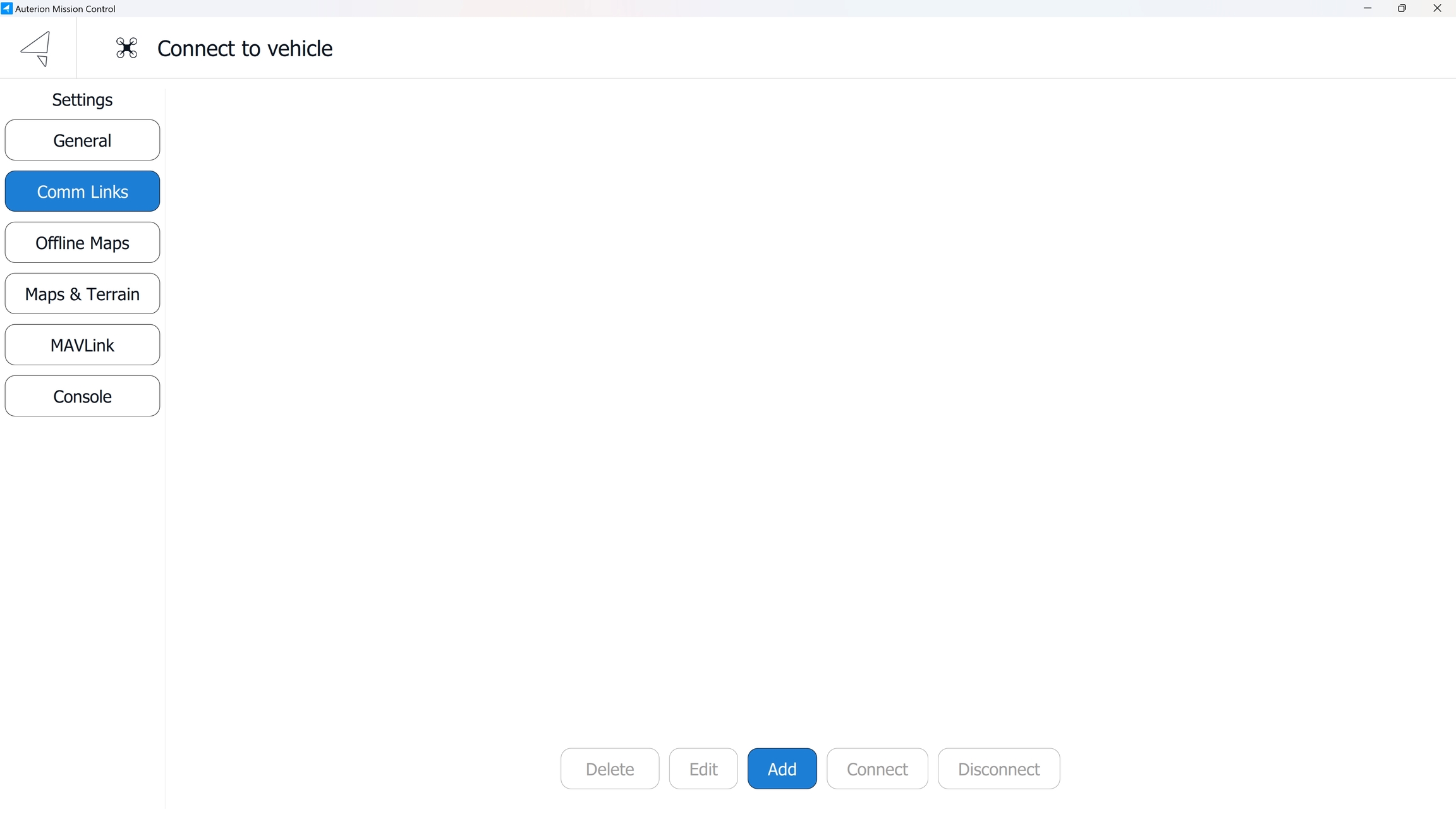Click the Auterion Mission Control title text
Viewport: 1456px width, 819px height.
[x=65, y=9]
